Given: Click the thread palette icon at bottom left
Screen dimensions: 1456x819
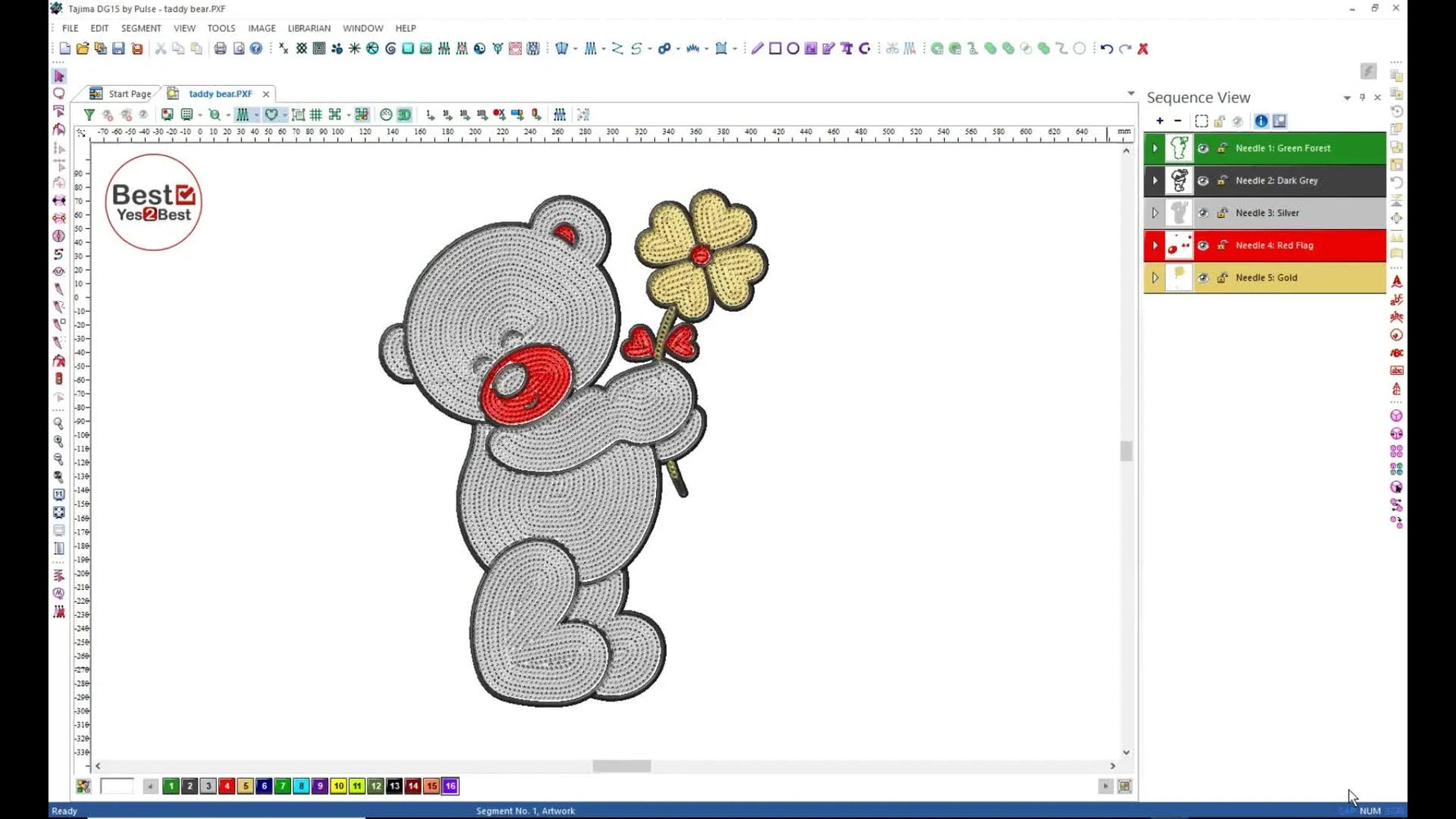Looking at the screenshot, I should point(83,786).
